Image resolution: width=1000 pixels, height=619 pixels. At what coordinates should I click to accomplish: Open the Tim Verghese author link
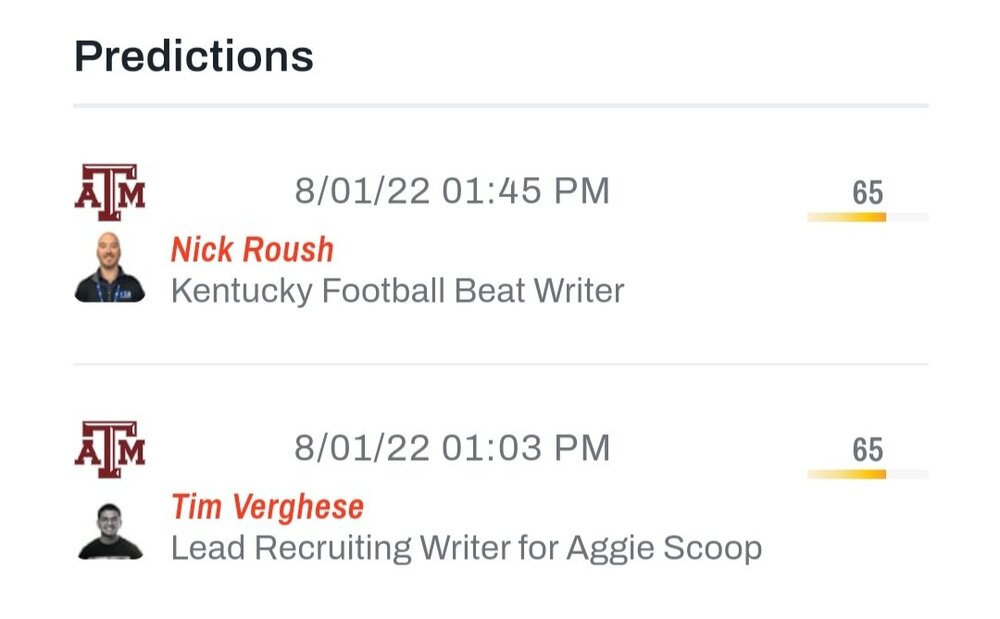[267, 507]
